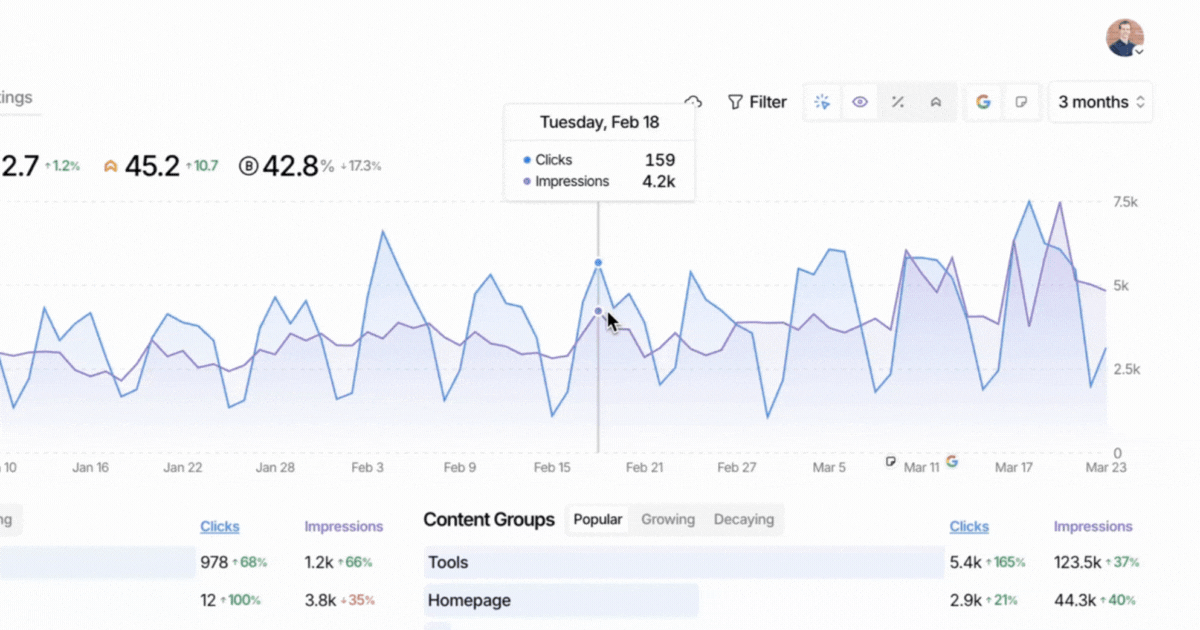
Task: Open the 3 months date range dropdown
Action: pos(1100,101)
